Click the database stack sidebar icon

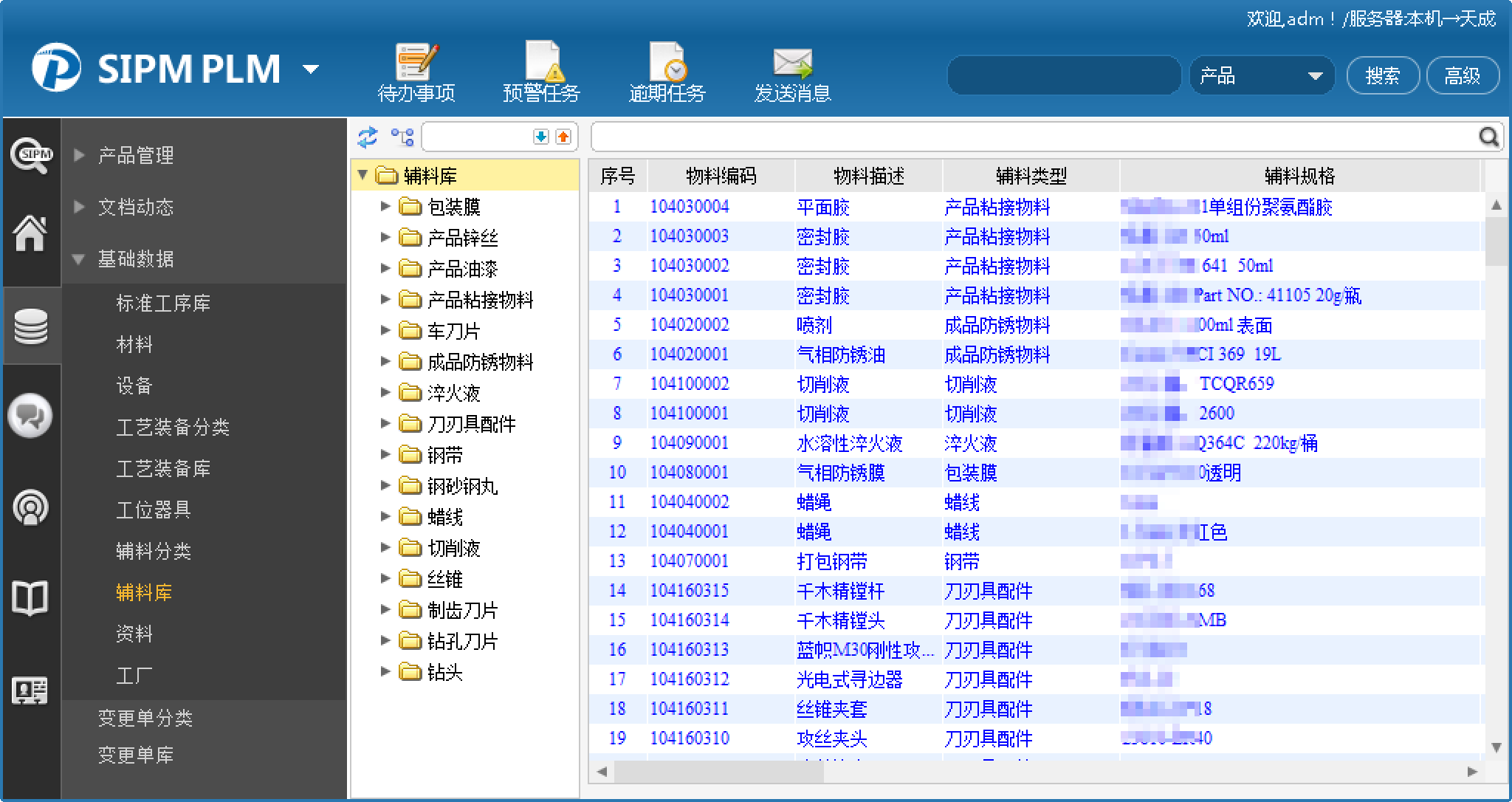coord(31,326)
